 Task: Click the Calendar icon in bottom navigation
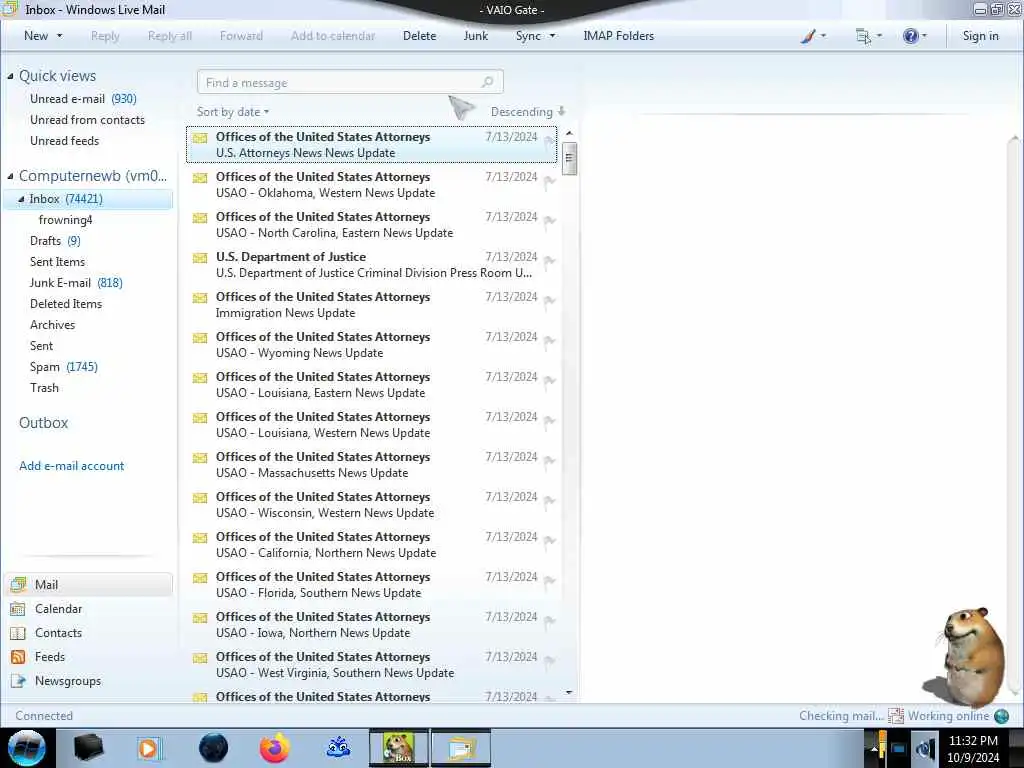[x=18, y=609]
